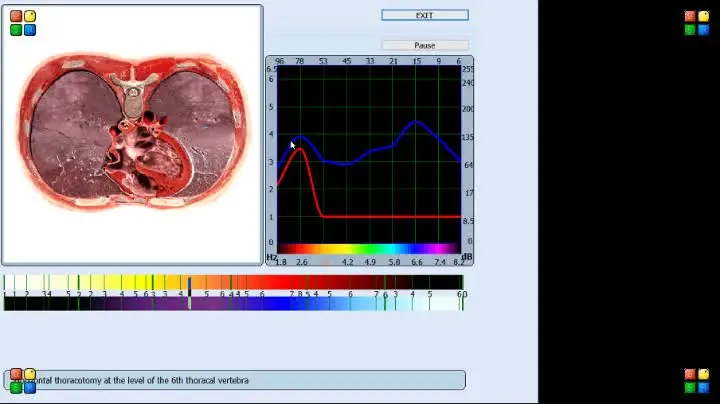Click four-color icon at top of black panel
The image size is (720, 404).
click(x=696, y=23)
